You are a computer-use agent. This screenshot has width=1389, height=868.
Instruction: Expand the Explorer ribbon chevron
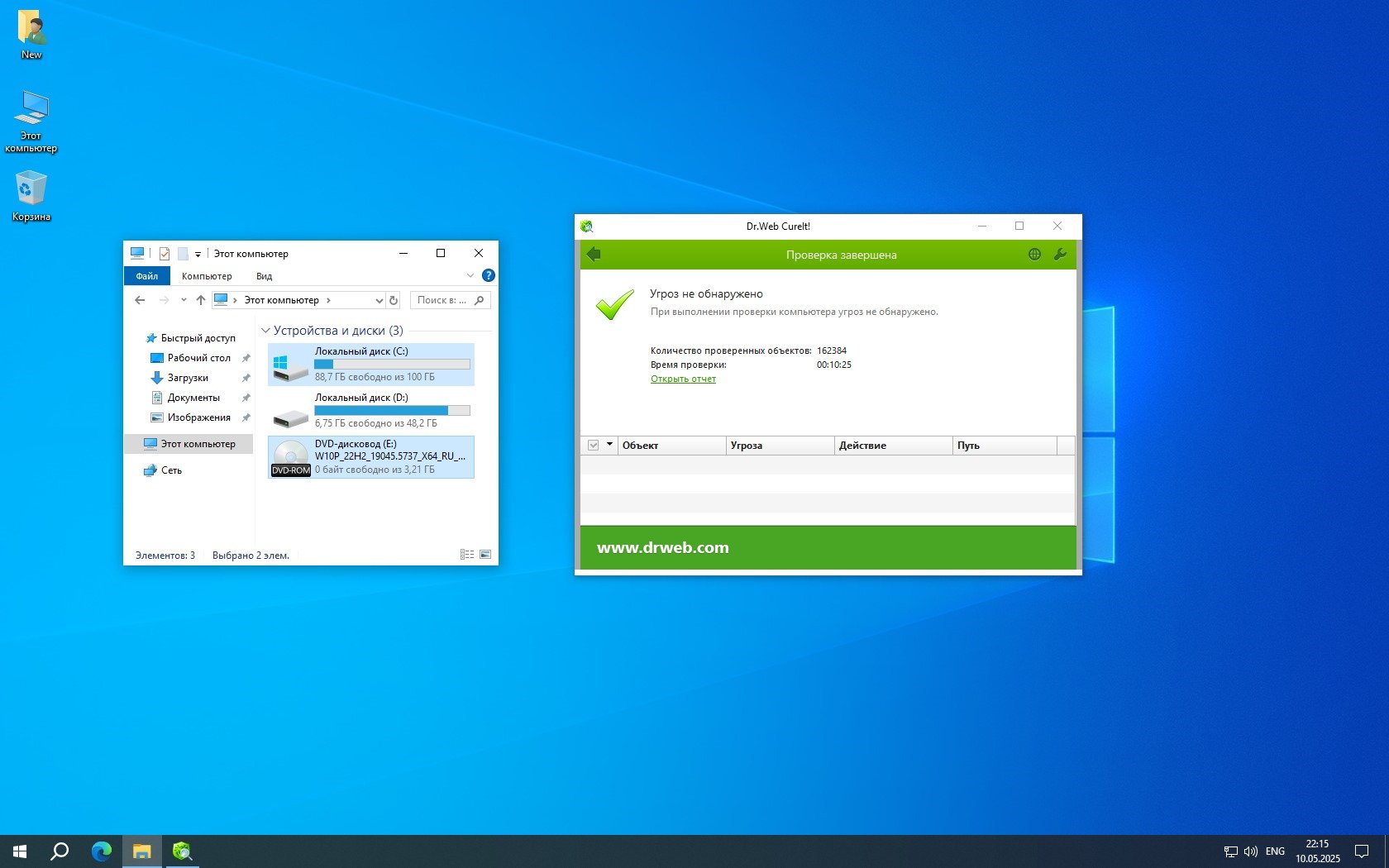(470, 276)
